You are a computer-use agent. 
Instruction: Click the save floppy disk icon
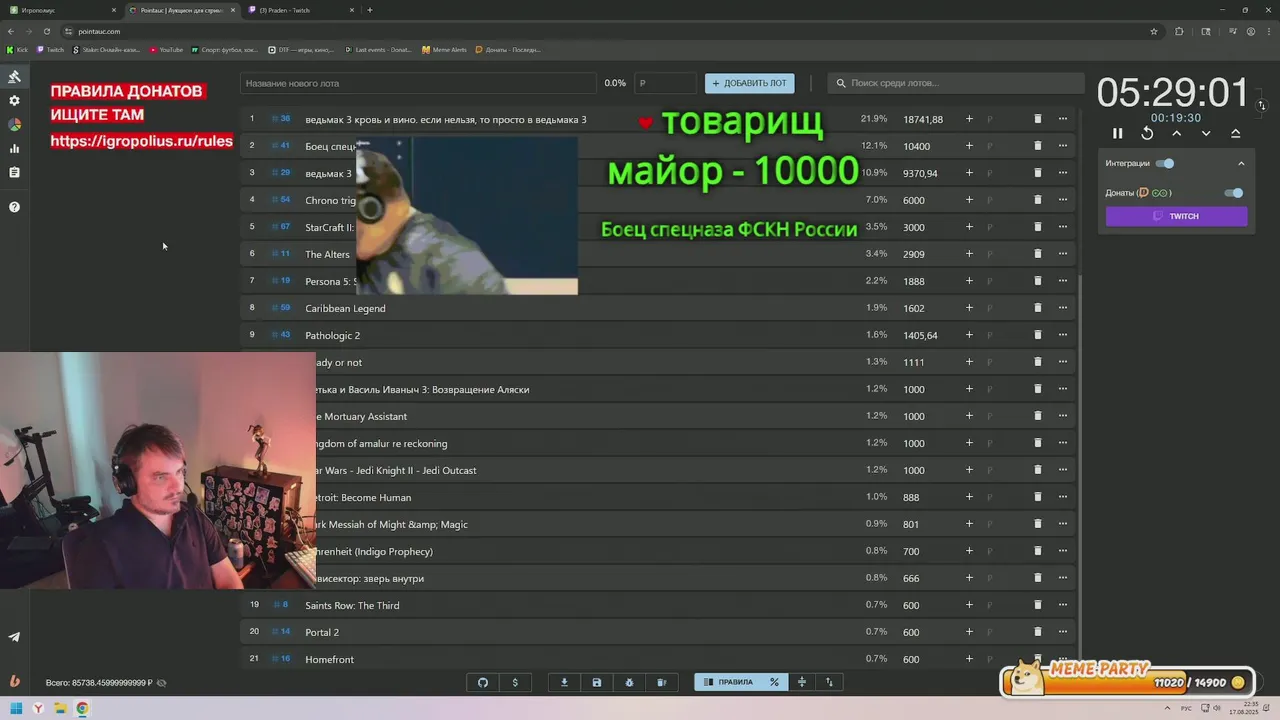(597, 682)
